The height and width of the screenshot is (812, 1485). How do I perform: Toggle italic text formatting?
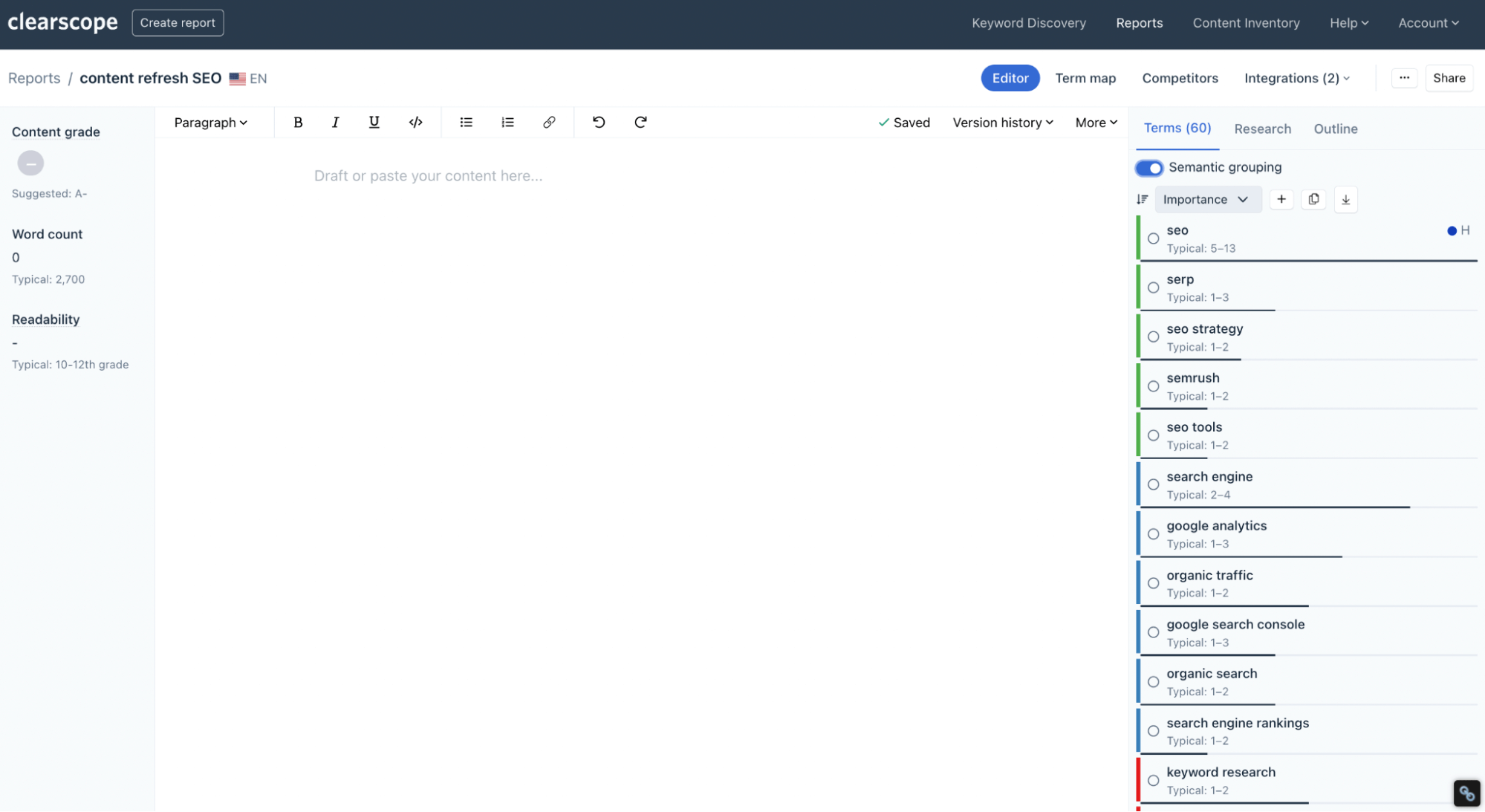pos(335,123)
